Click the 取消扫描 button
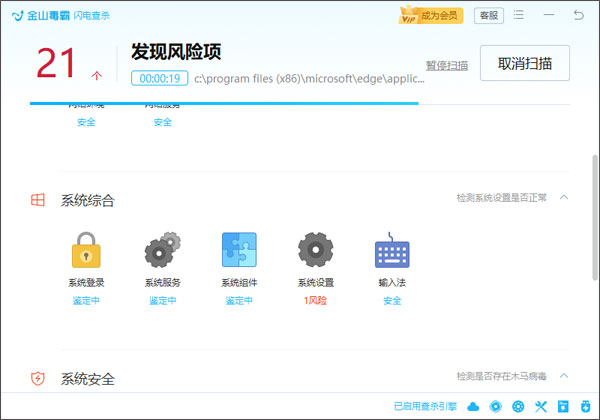The height and width of the screenshot is (420, 600). click(x=525, y=63)
